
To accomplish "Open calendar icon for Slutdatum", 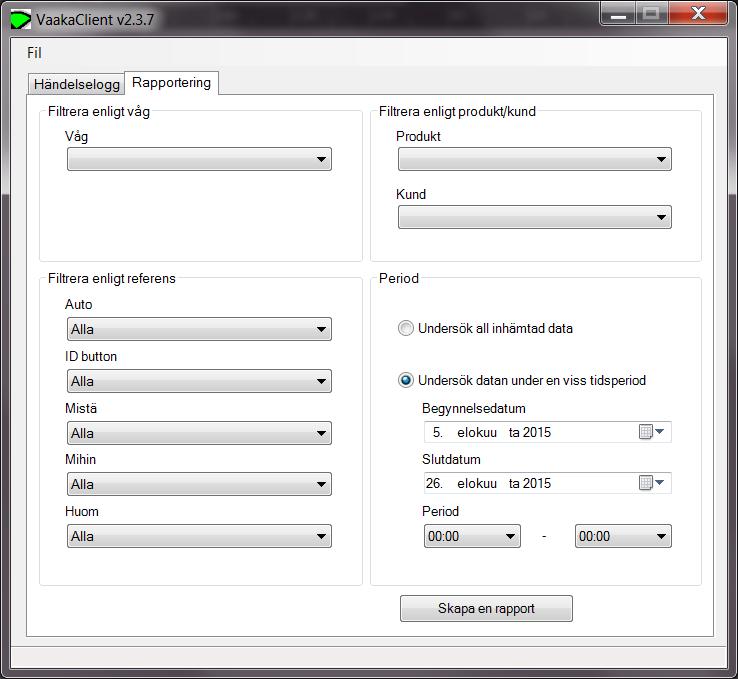I will tap(651, 483).
